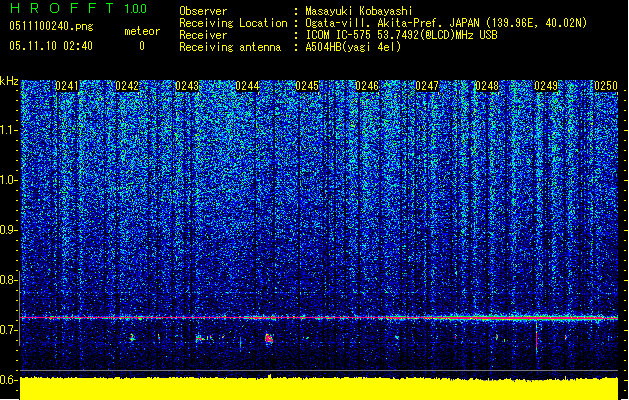Select the observer name Masayuki Kobayashi
The width and height of the screenshot is (629, 400).
click(359, 11)
